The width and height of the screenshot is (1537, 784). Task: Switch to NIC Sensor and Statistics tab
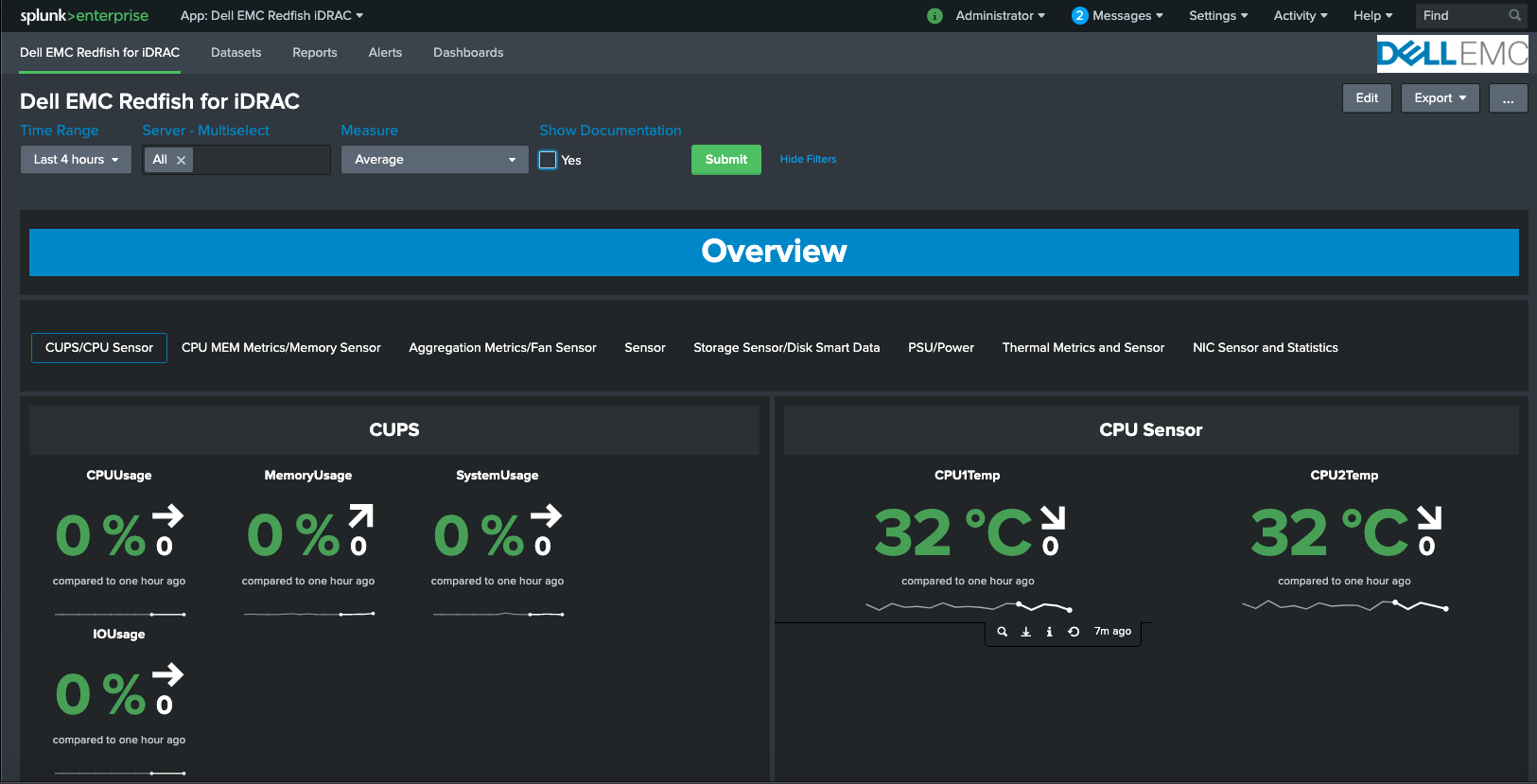pyautogui.click(x=1266, y=348)
